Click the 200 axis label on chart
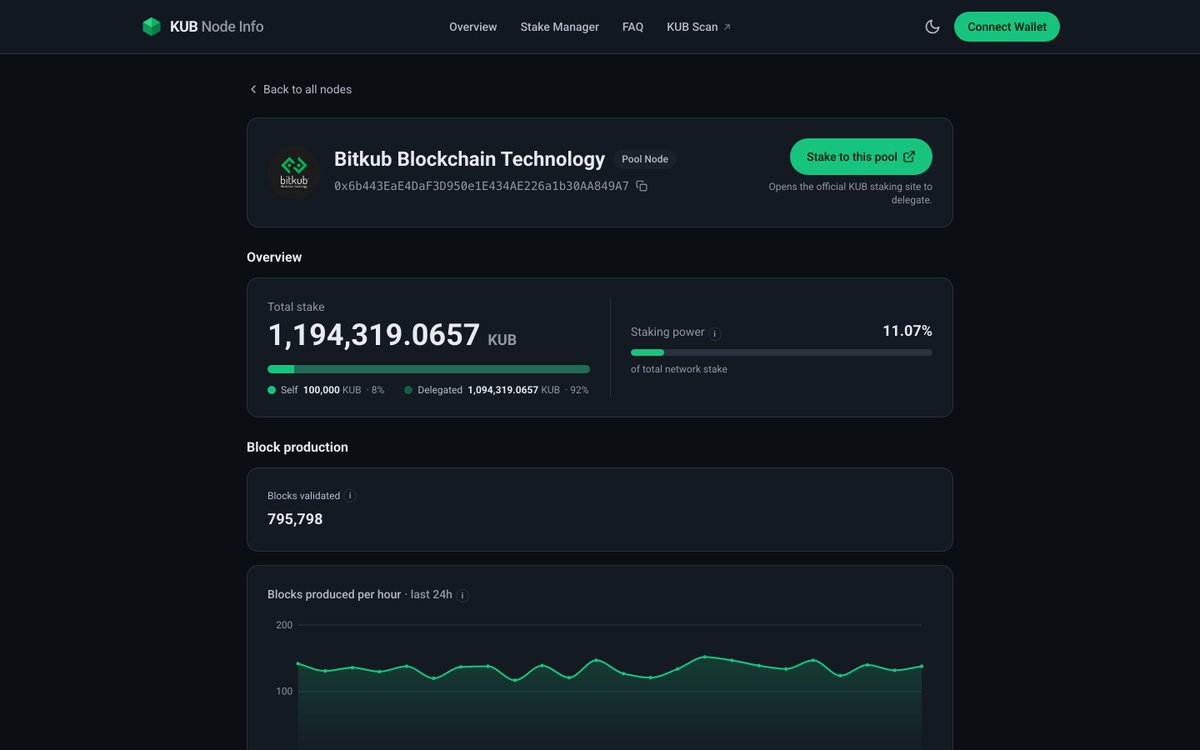The image size is (1200, 750). coord(284,625)
